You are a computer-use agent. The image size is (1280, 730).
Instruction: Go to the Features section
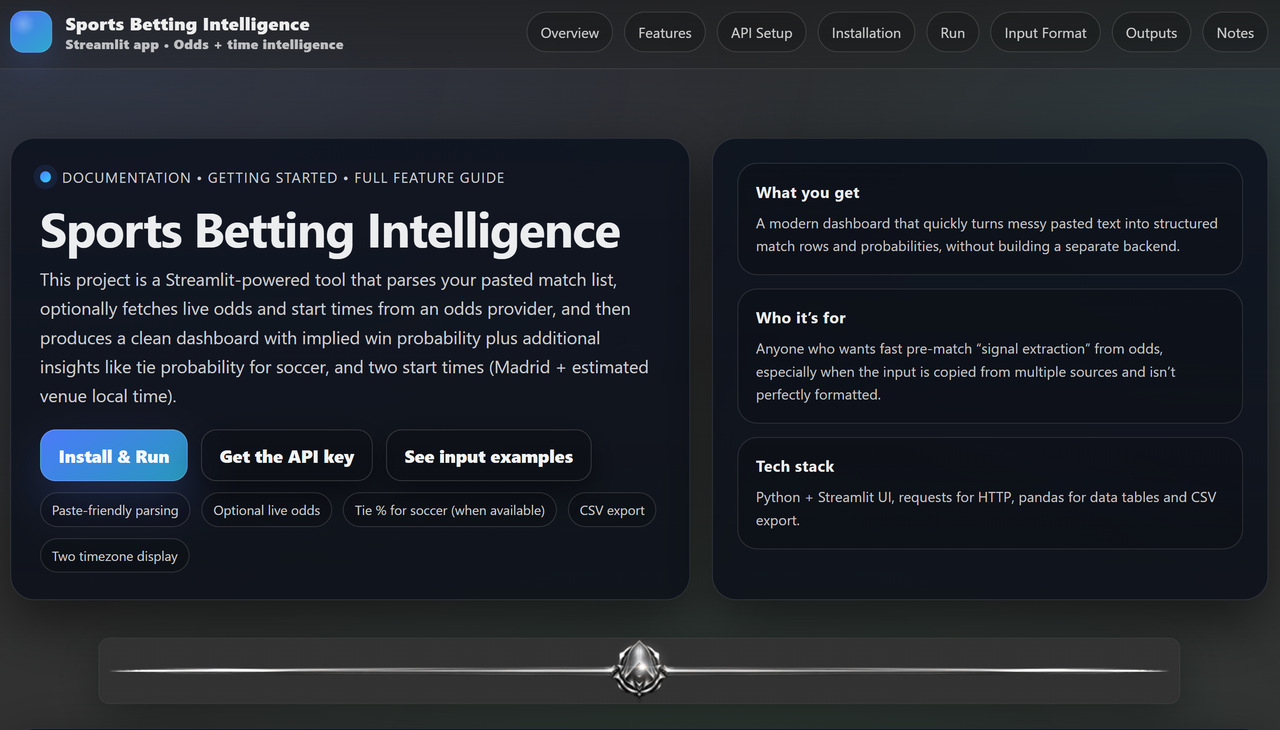pyautogui.click(x=665, y=33)
